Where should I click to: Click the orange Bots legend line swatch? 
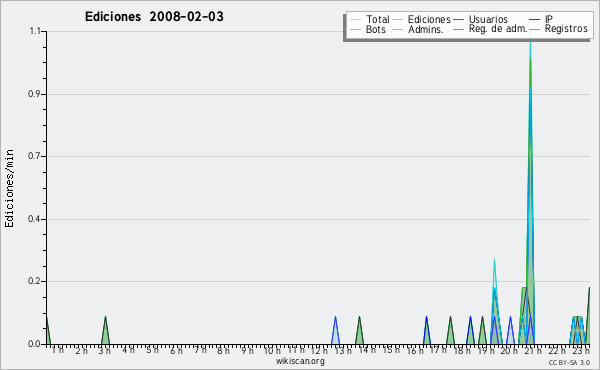(x=355, y=29)
